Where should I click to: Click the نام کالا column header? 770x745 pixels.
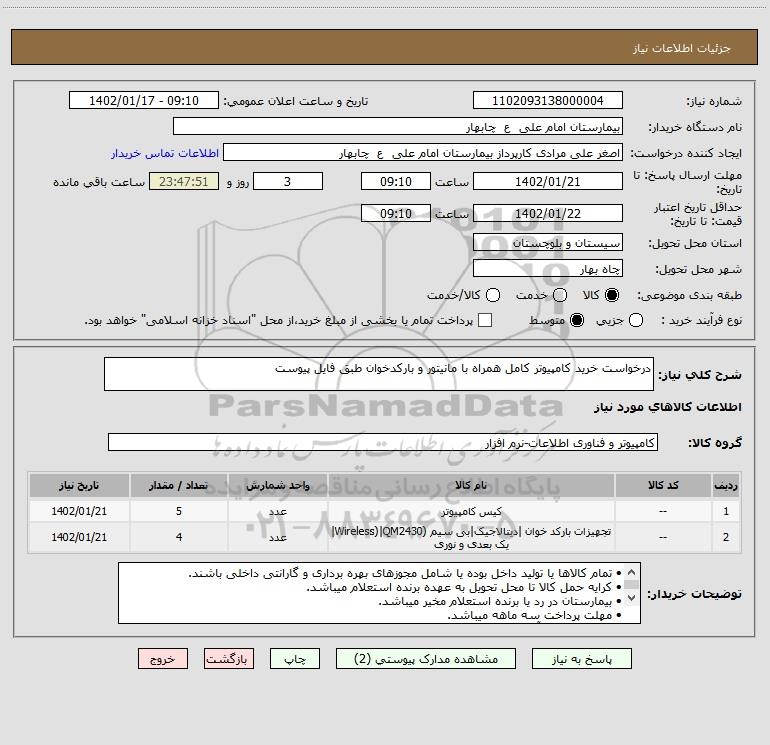[x=471, y=486]
